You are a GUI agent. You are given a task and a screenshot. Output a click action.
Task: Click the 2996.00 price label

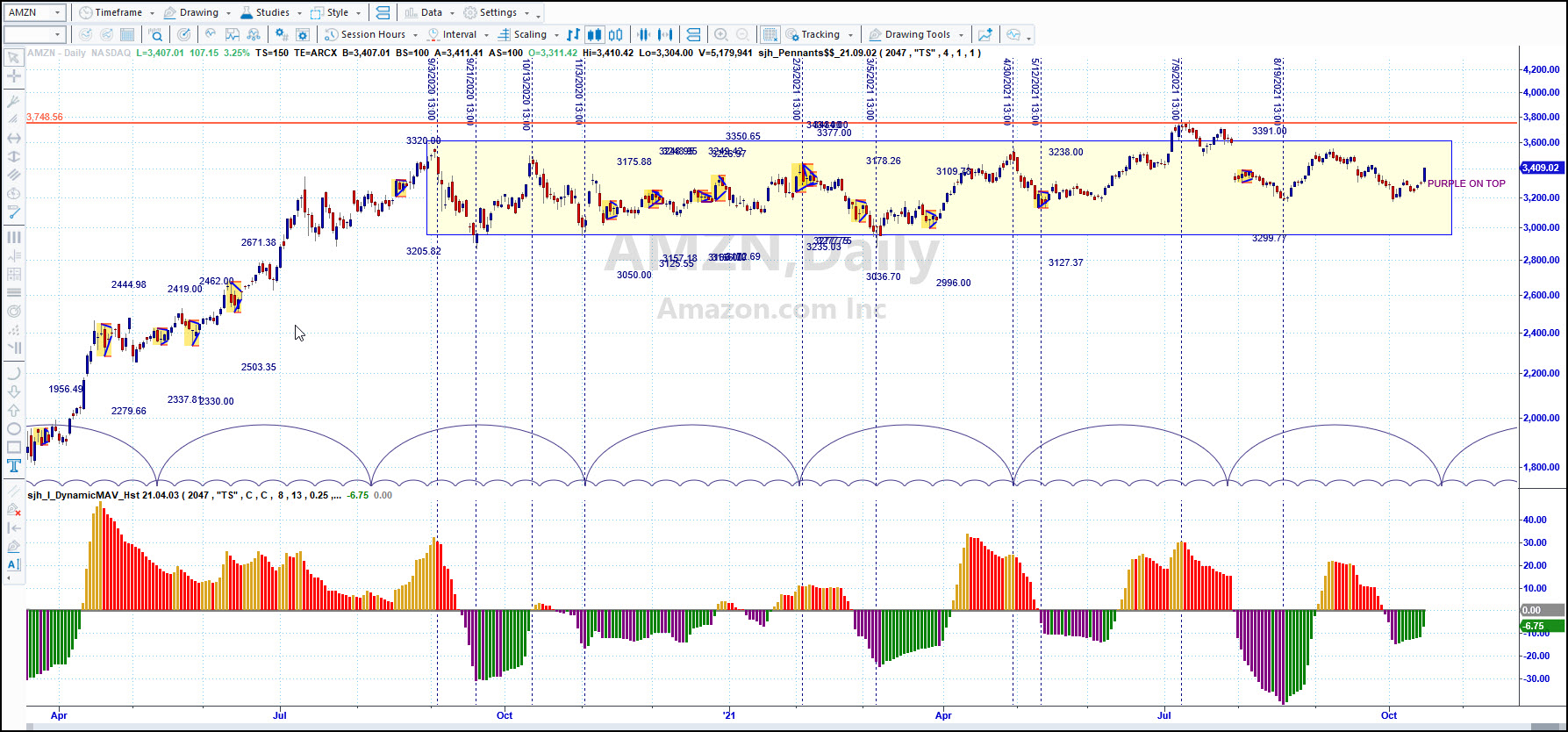[x=953, y=283]
